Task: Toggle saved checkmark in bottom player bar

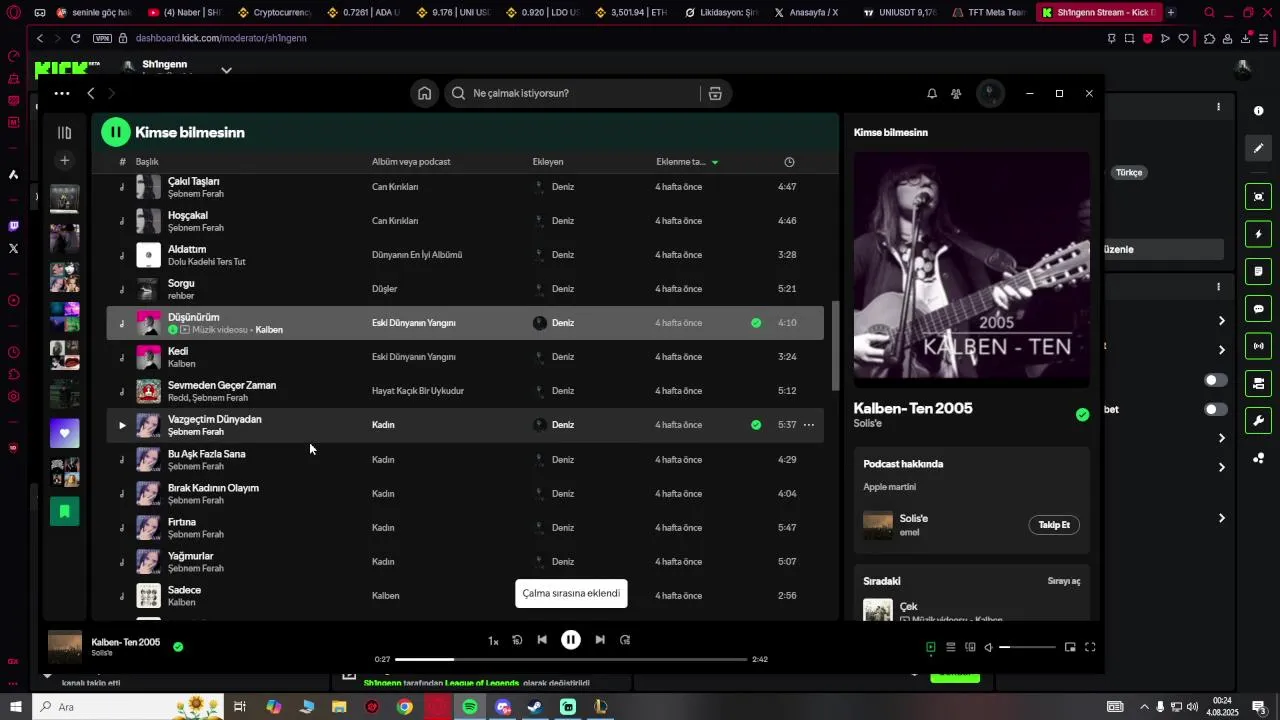Action: pos(178,647)
